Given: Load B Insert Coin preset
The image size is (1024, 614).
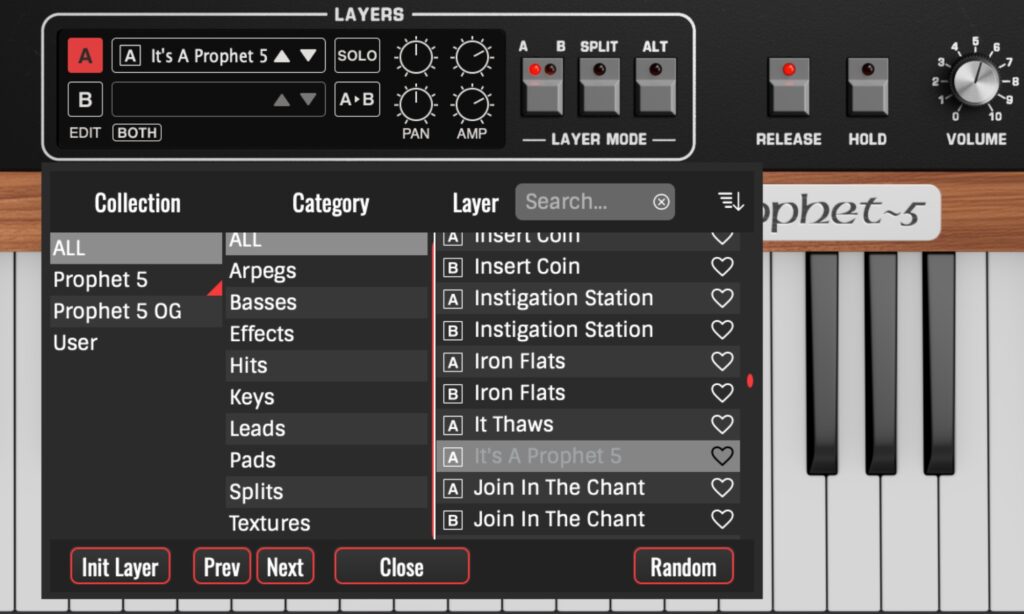Looking at the screenshot, I should [x=588, y=267].
